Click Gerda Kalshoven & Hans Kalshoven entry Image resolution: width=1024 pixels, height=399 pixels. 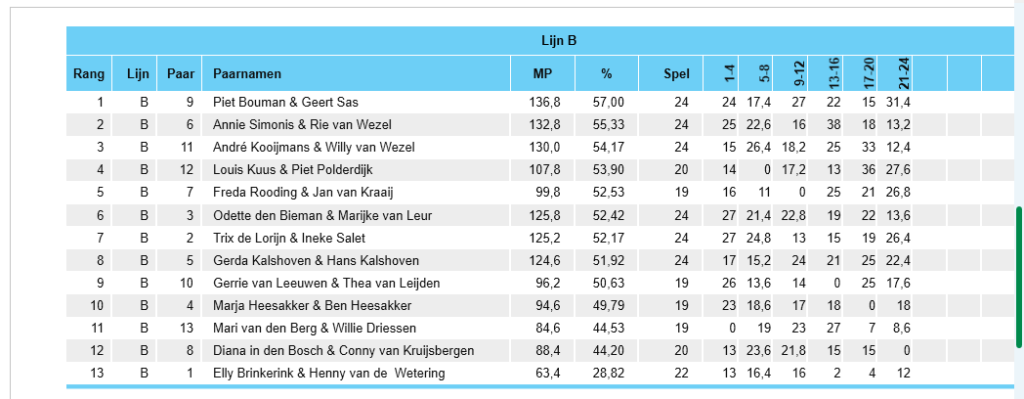click(316, 261)
